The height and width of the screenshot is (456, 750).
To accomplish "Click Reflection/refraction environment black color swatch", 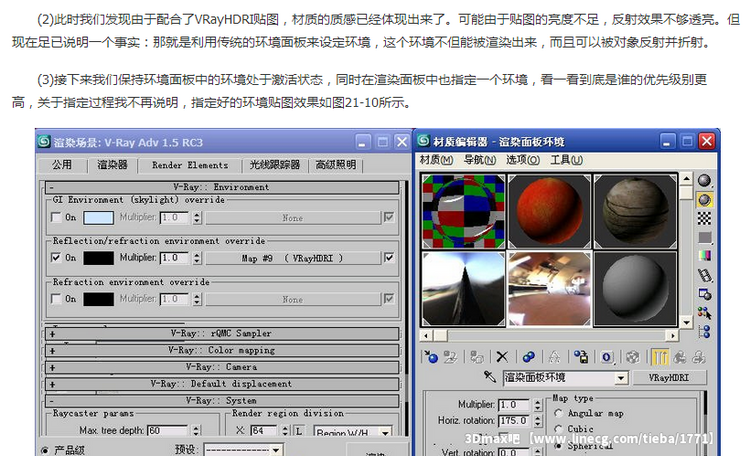I will click(99, 258).
